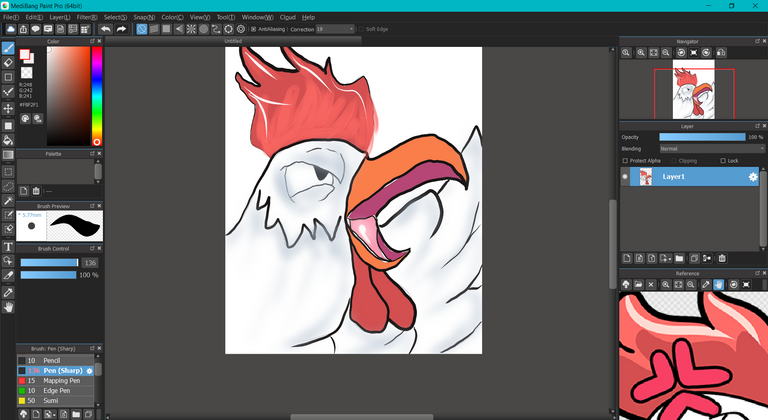Click the brush size value field 136
The height and width of the screenshot is (420, 768).
tap(90, 263)
